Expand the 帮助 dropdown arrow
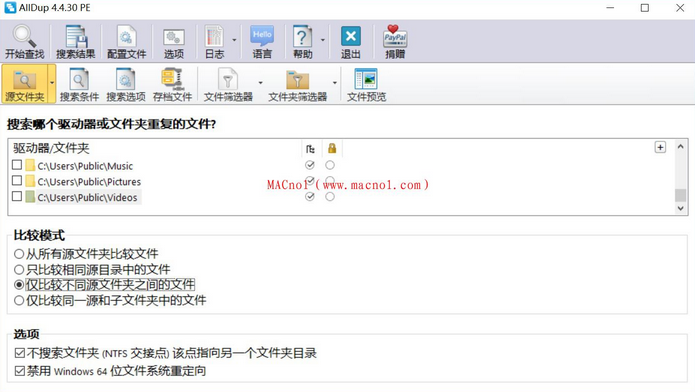695x392 pixels. click(x=323, y=40)
